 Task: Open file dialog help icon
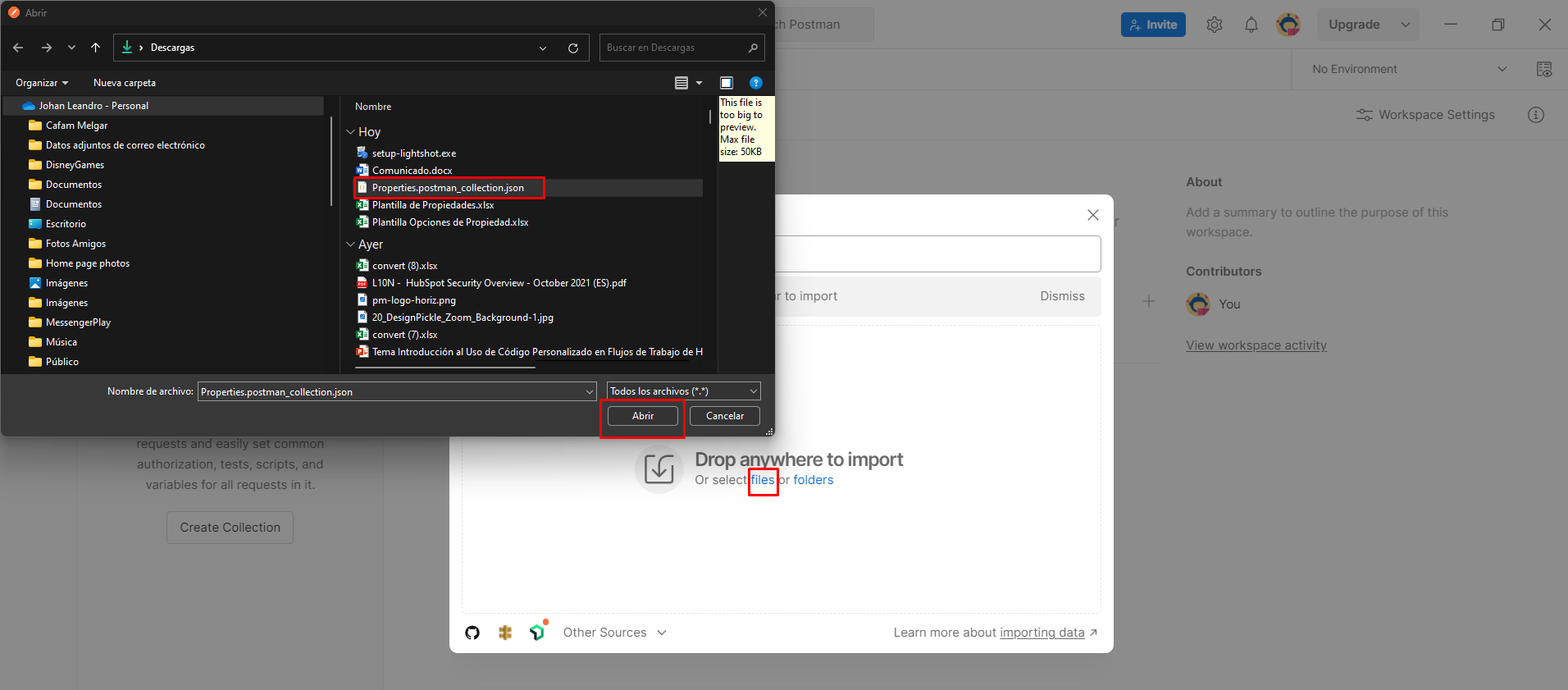756,83
